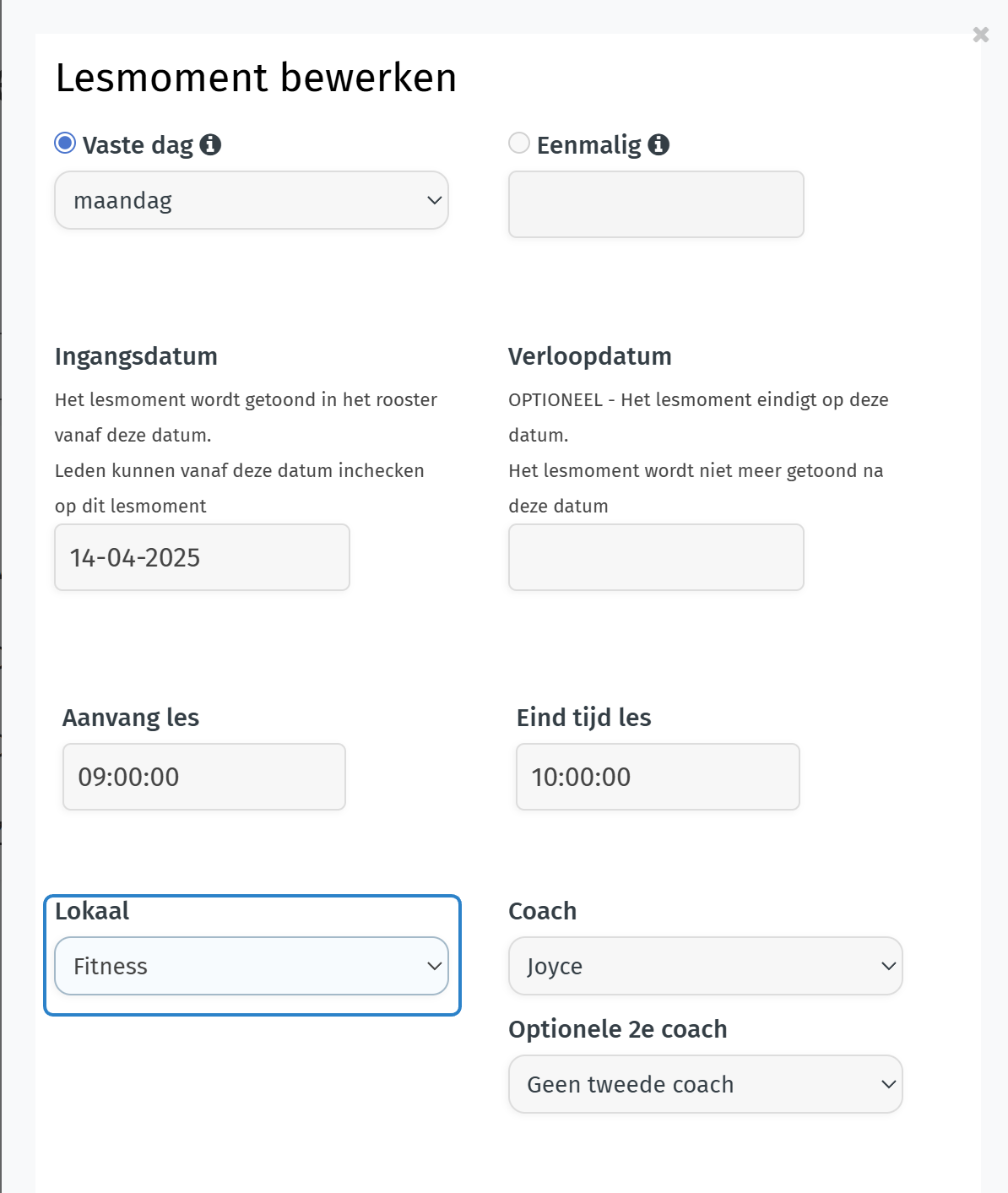Click the Aanvang les time field
Screen dimensions: 1008x1193
tap(204, 777)
